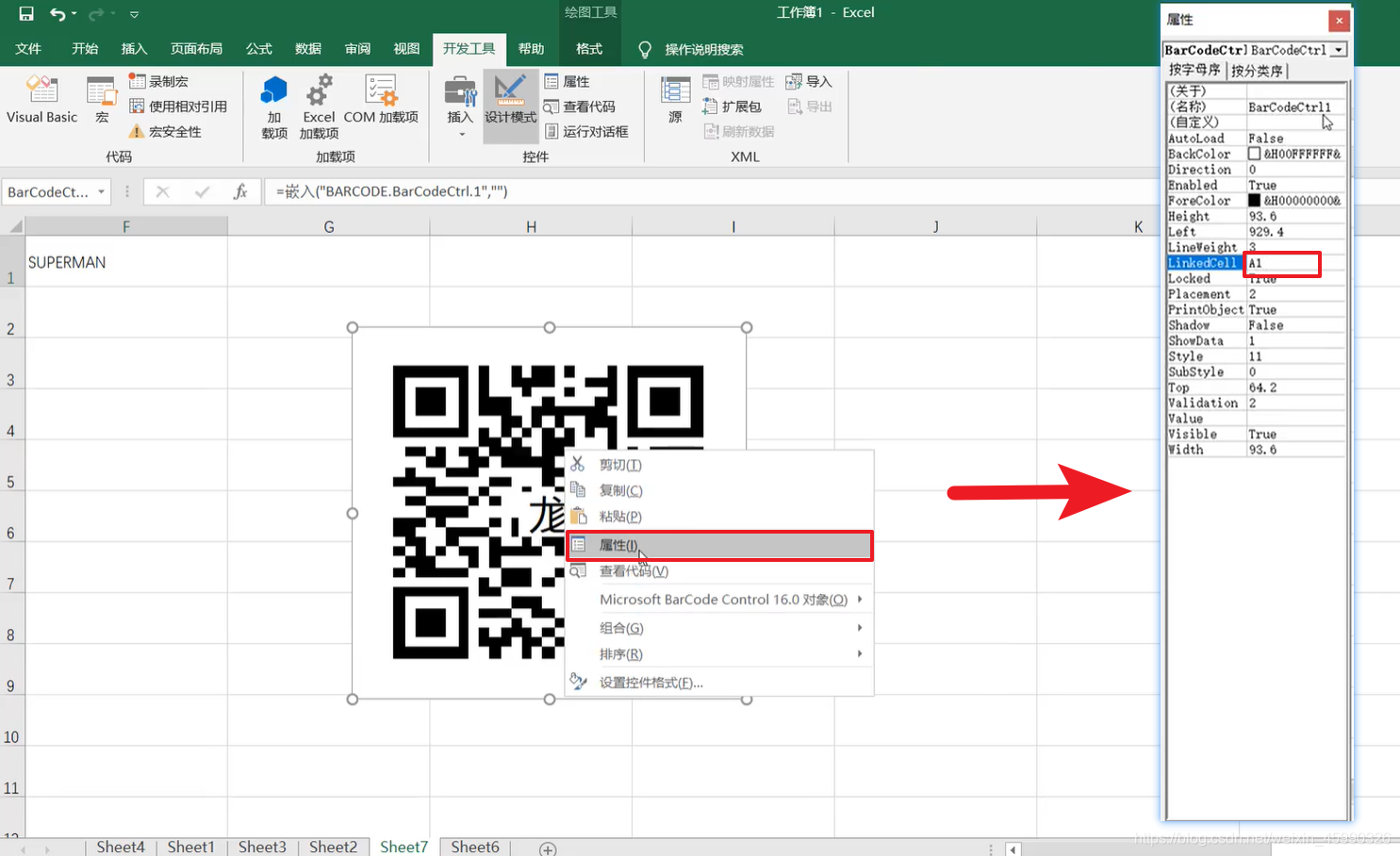Click 录制宏 record macro

click(x=158, y=82)
